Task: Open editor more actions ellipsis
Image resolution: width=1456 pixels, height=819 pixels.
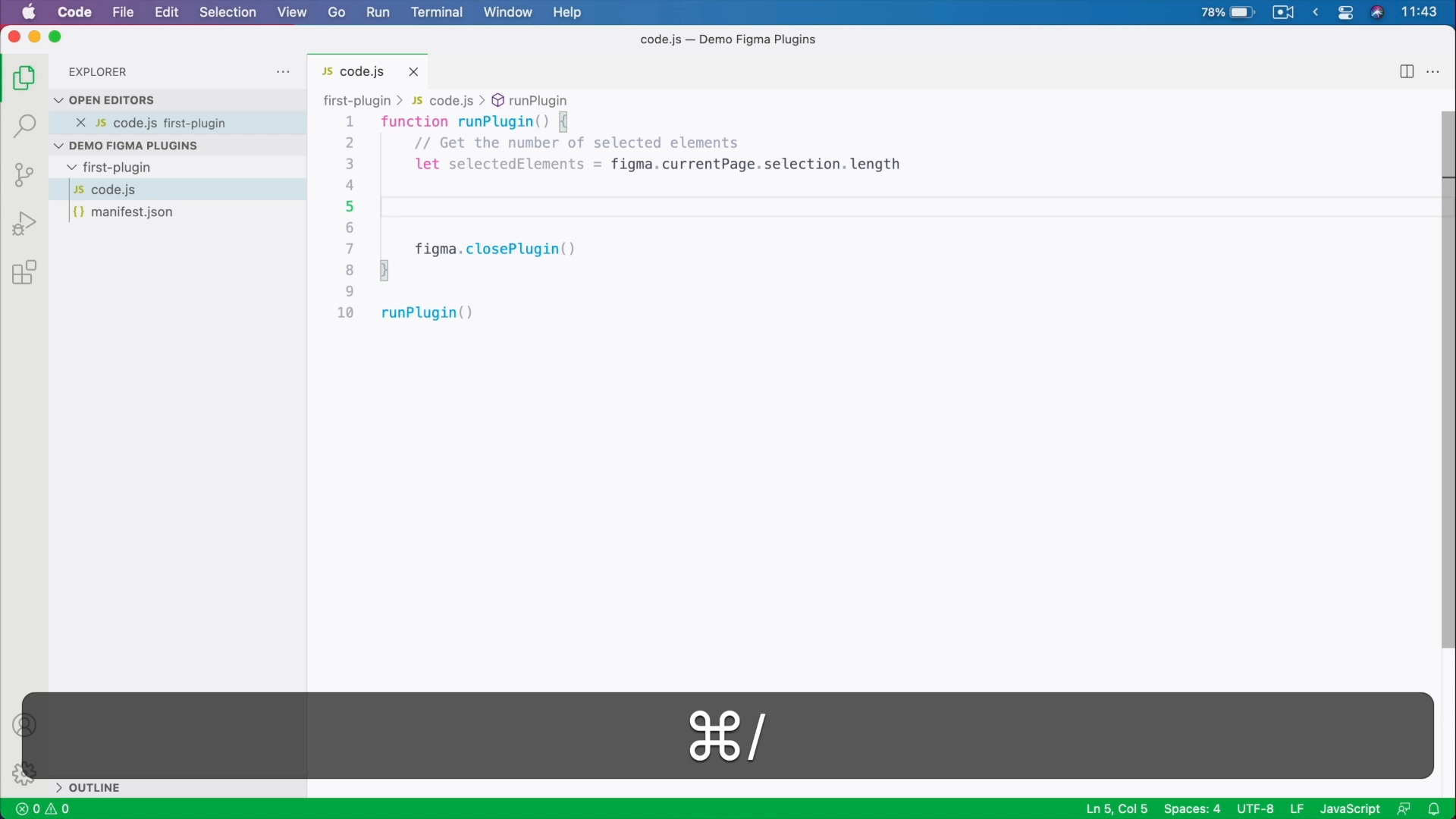Action: click(1434, 73)
